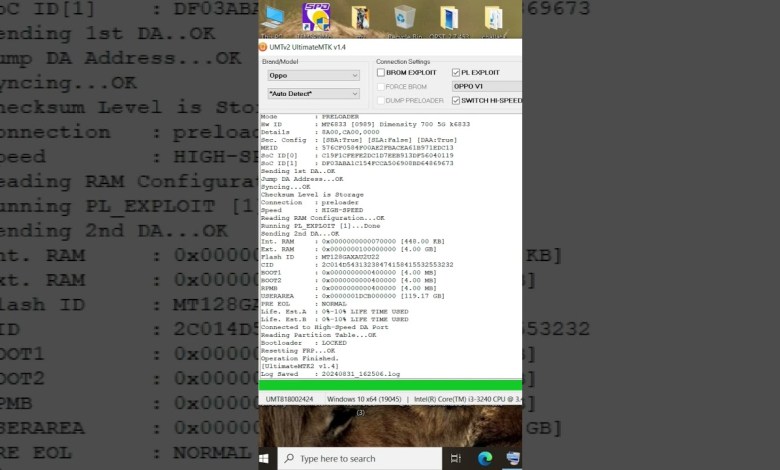Open the This PC desktop icon
The image size is (780, 470).
273,19
